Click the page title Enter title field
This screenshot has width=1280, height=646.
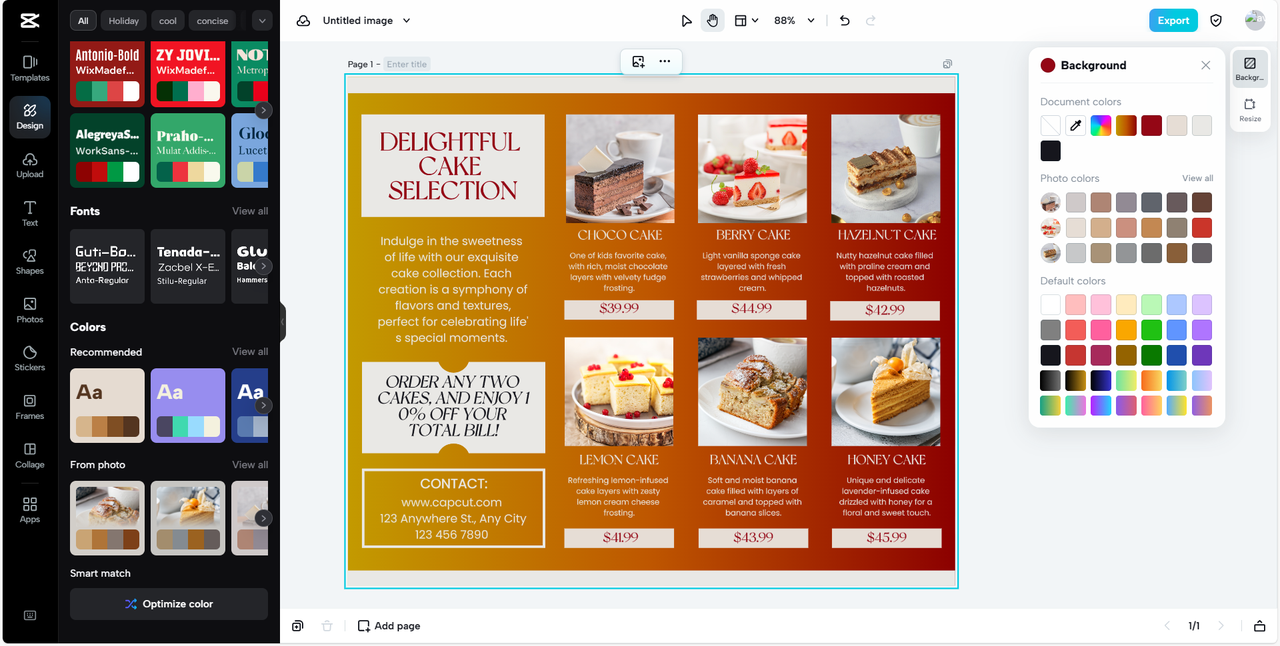(x=407, y=64)
